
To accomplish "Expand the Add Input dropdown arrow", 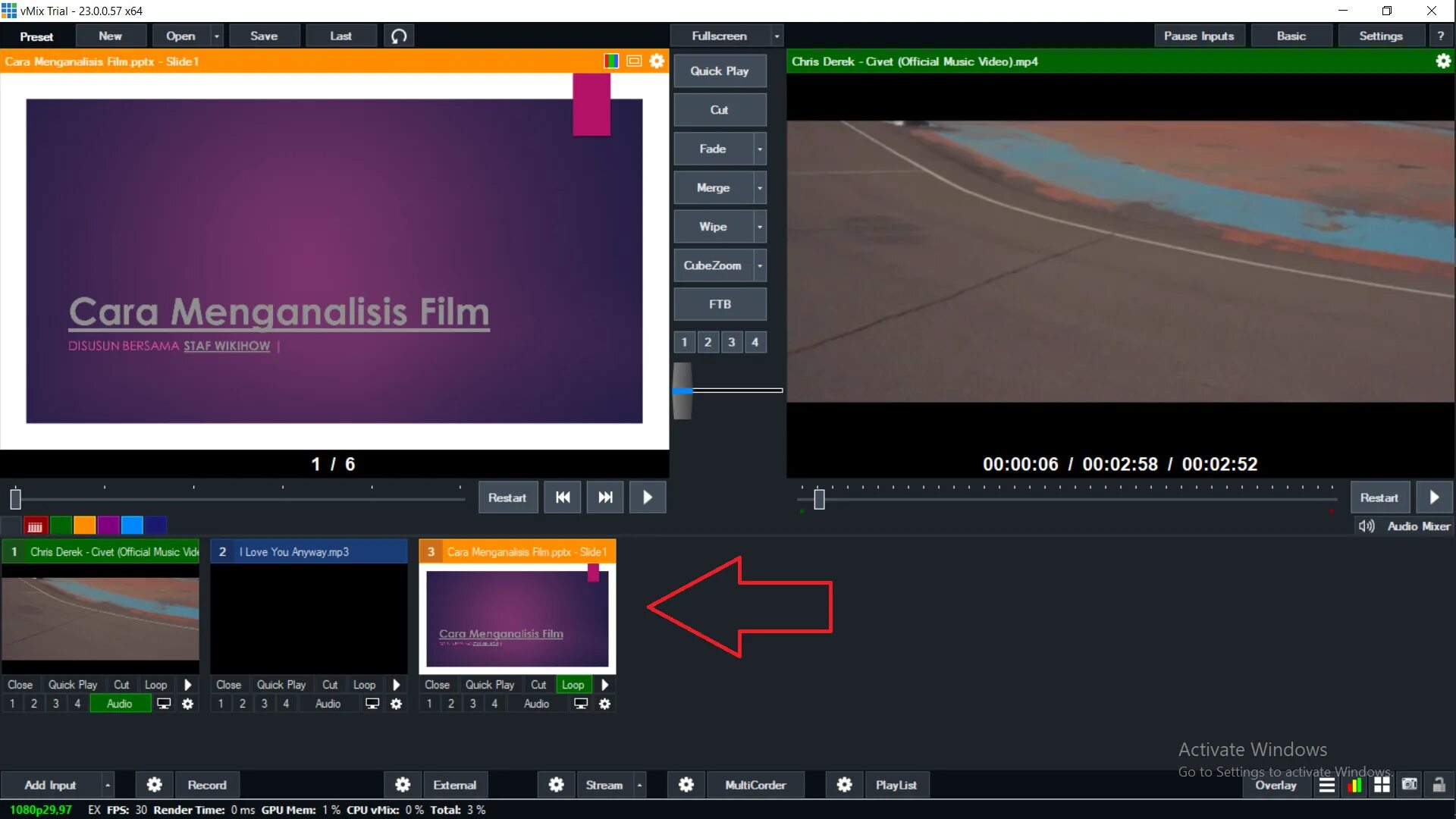I will click(108, 785).
